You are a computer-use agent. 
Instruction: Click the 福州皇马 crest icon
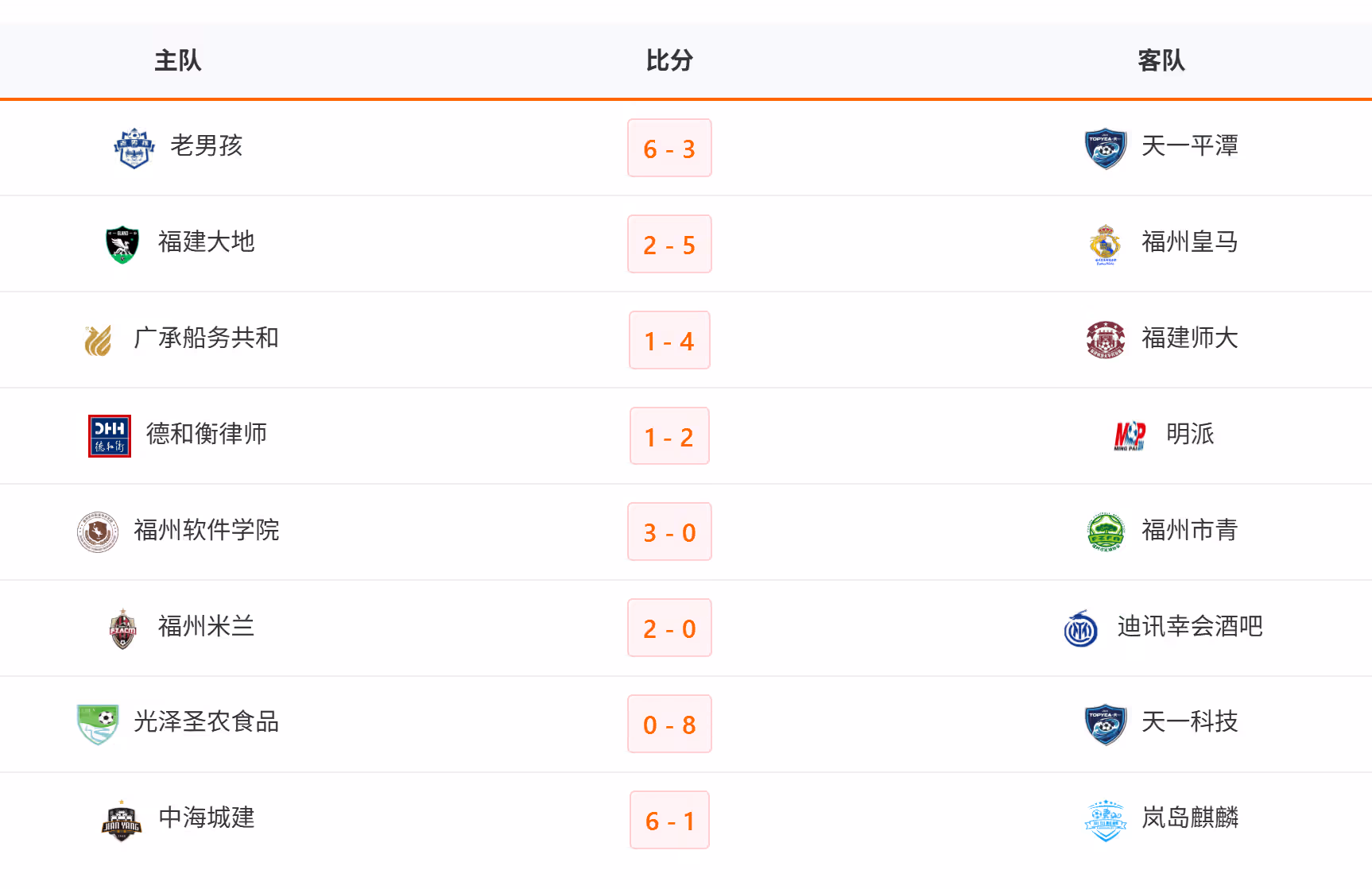pyautogui.click(x=1105, y=244)
